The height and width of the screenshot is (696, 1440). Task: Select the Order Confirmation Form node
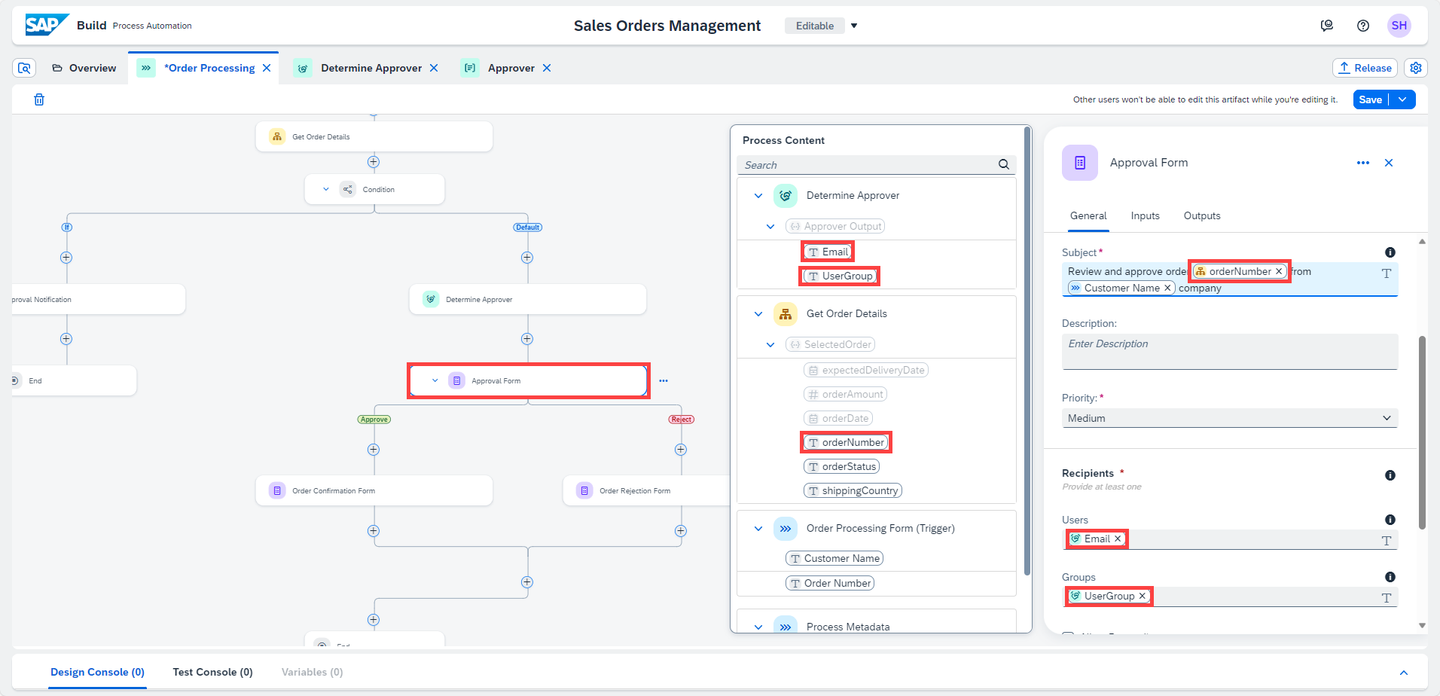tap(374, 490)
